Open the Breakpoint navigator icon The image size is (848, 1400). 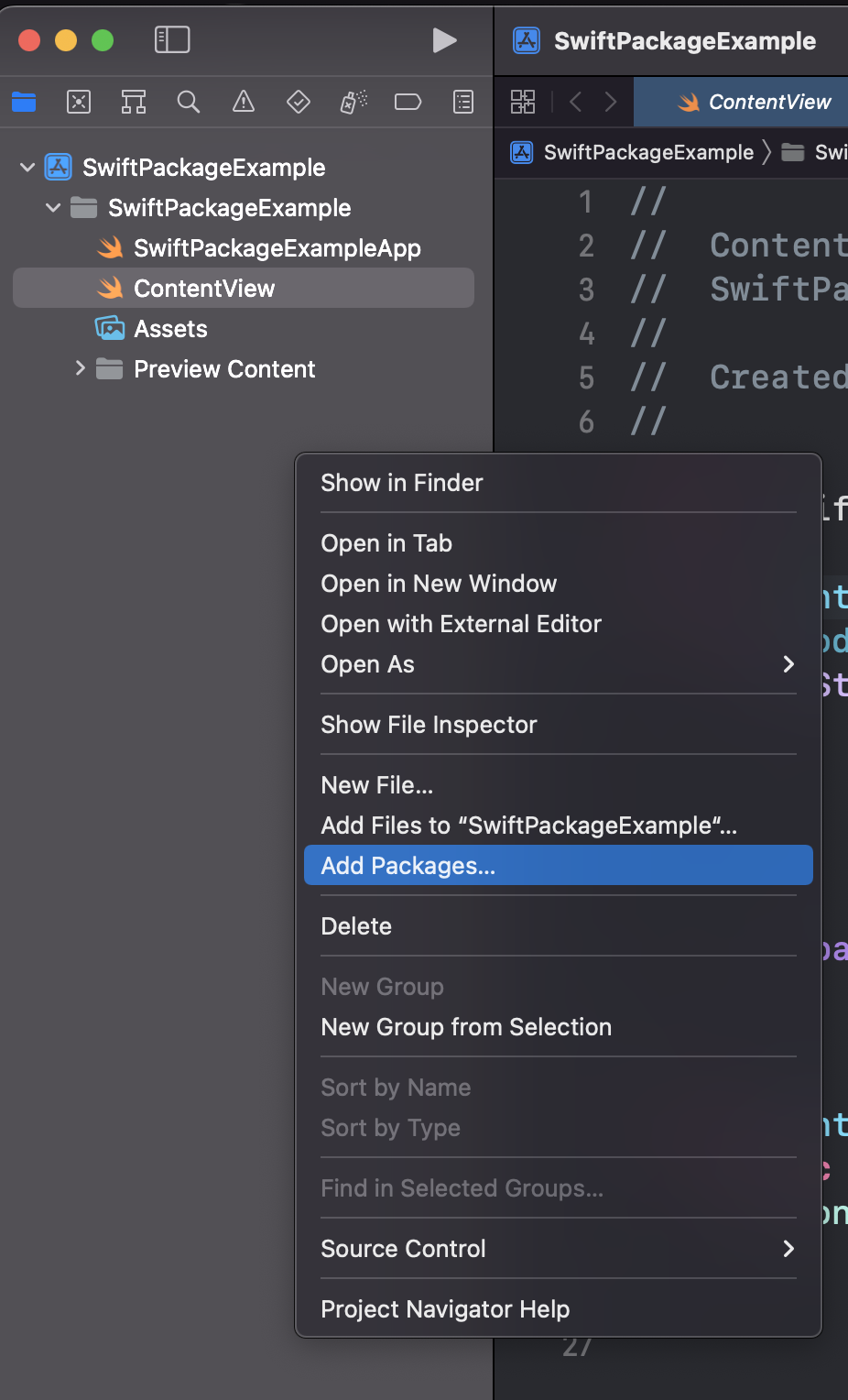coord(408,102)
